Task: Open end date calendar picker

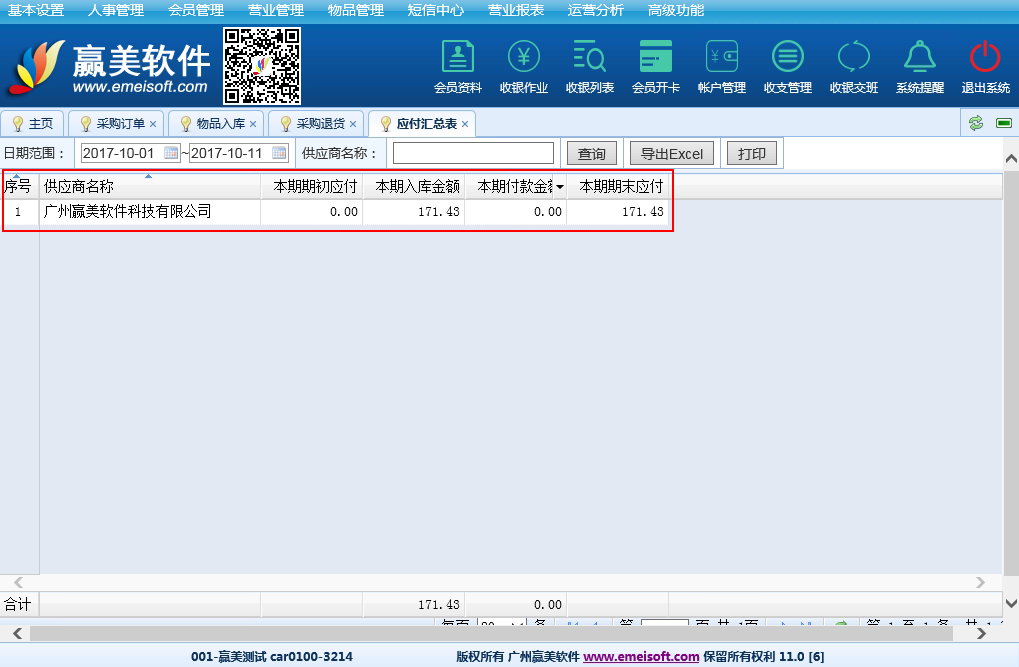Action: 279,153
